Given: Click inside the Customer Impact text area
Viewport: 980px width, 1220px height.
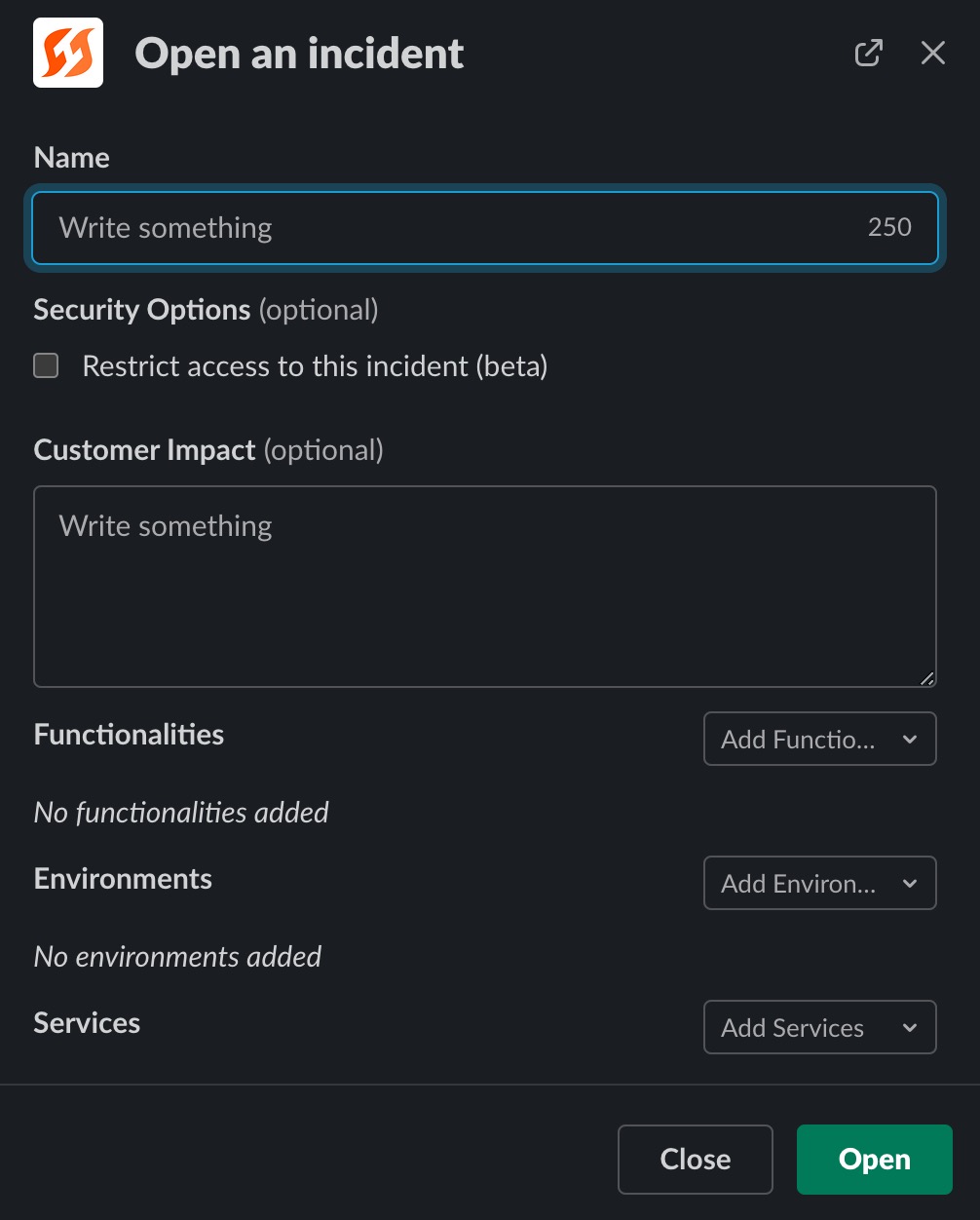Looking at the screenshot, I should (x=484, y=587).
